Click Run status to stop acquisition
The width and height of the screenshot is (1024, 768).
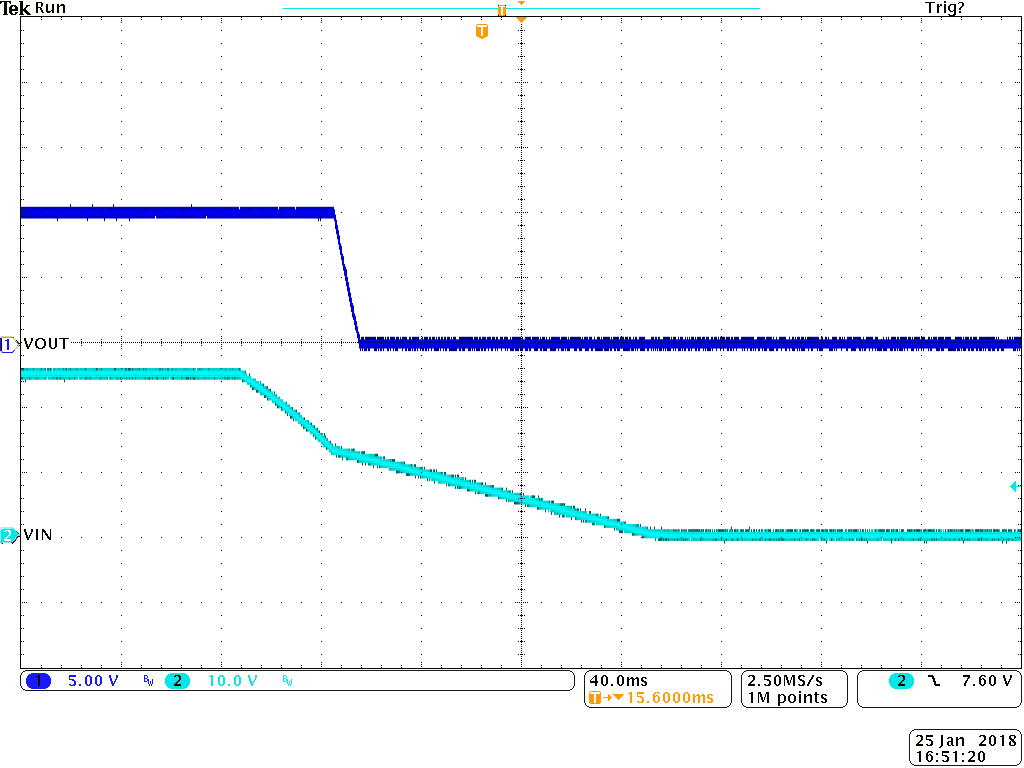tap(49, 8)
